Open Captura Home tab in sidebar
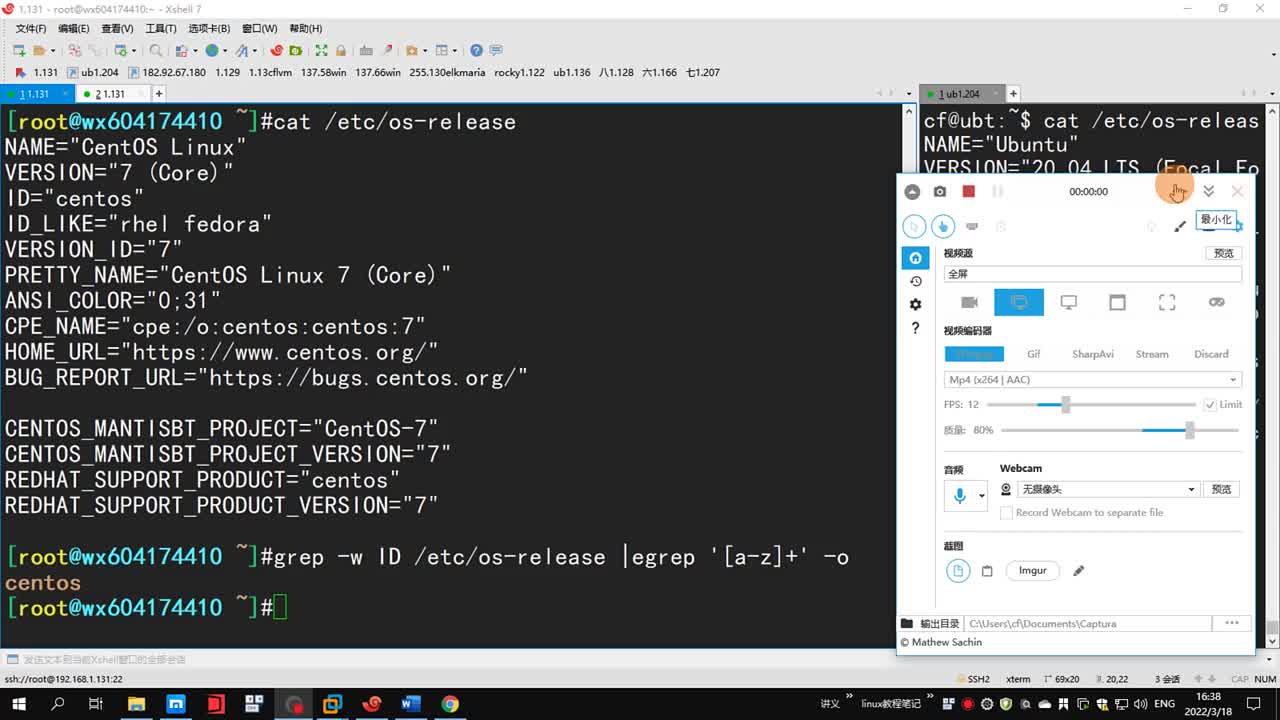The image size is (1280, 720). [x=915, y=258]
